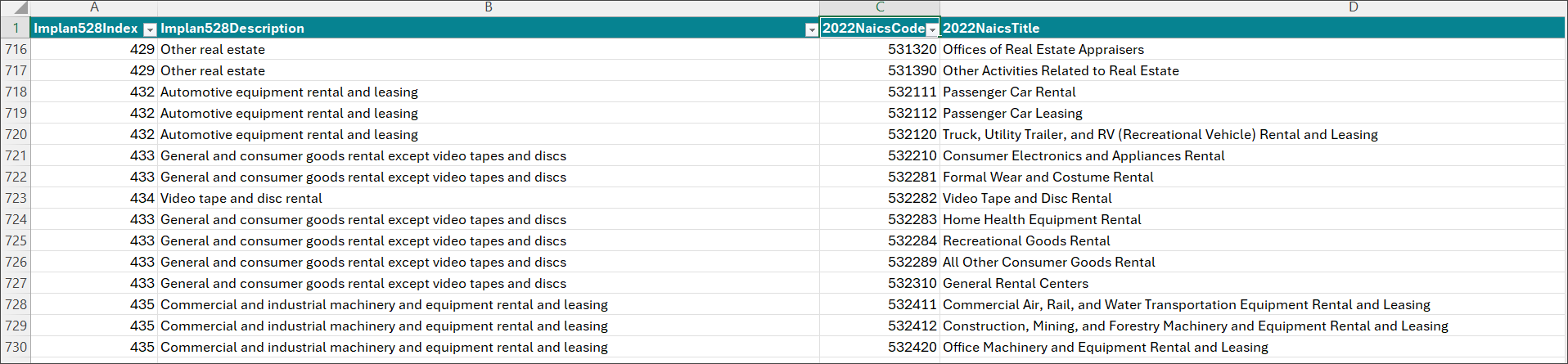
Task: Select row header 722
Action: click(16, 177)
